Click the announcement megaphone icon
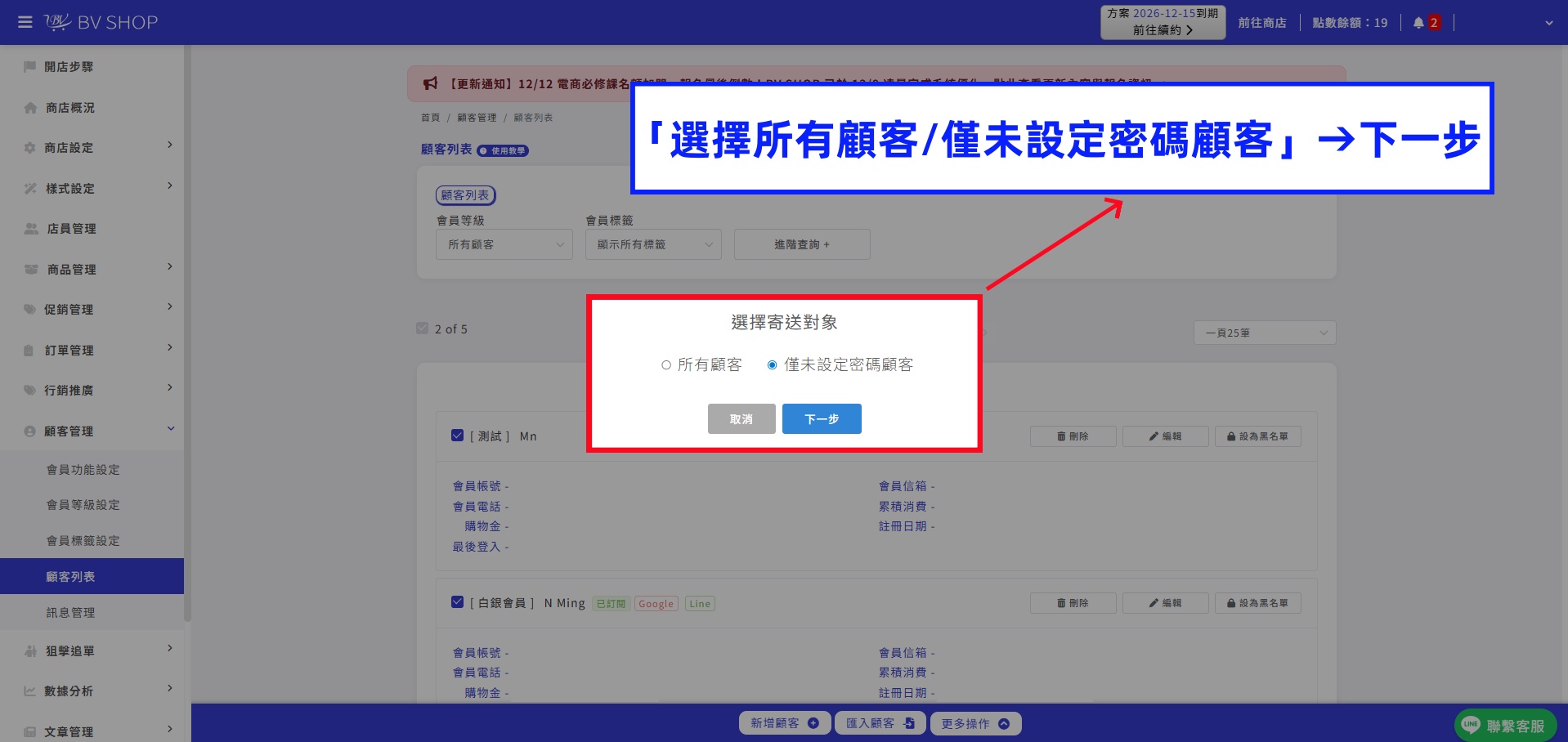1568x742 pixels. (x=431, y=83)
